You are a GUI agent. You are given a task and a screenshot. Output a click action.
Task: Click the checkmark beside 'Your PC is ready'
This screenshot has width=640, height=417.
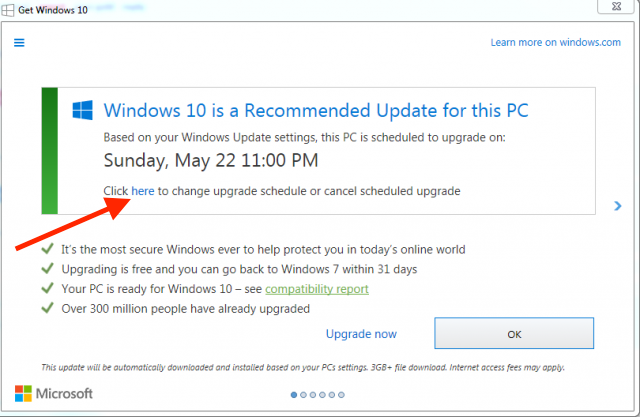(x=47, y=289)
